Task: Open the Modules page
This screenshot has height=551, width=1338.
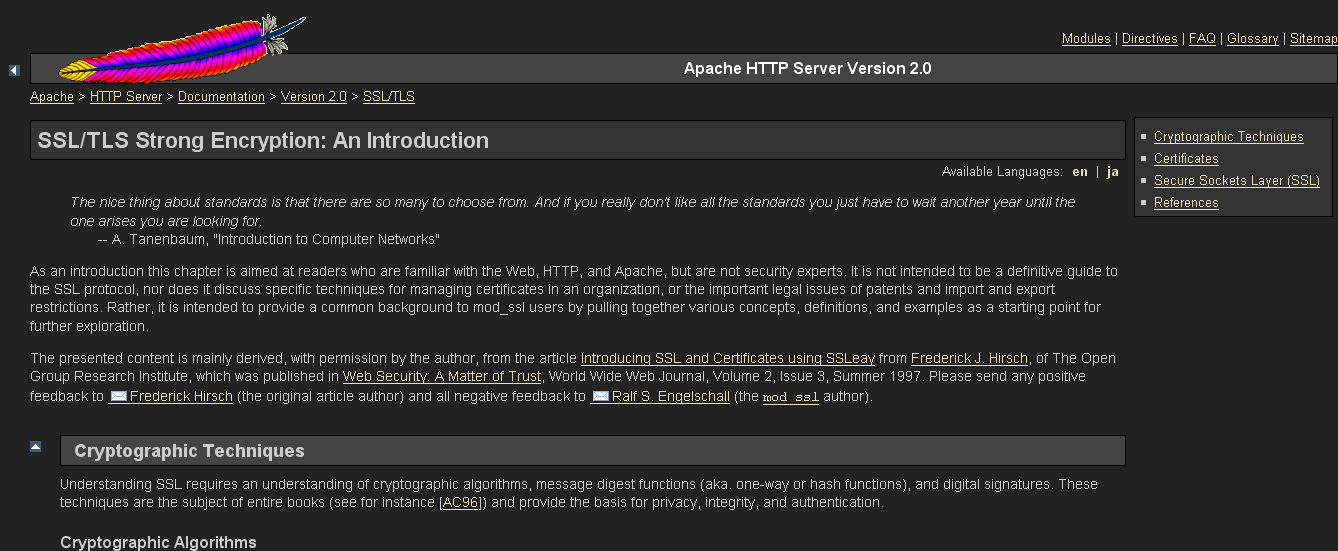Action: click(x=1086, y=39)
